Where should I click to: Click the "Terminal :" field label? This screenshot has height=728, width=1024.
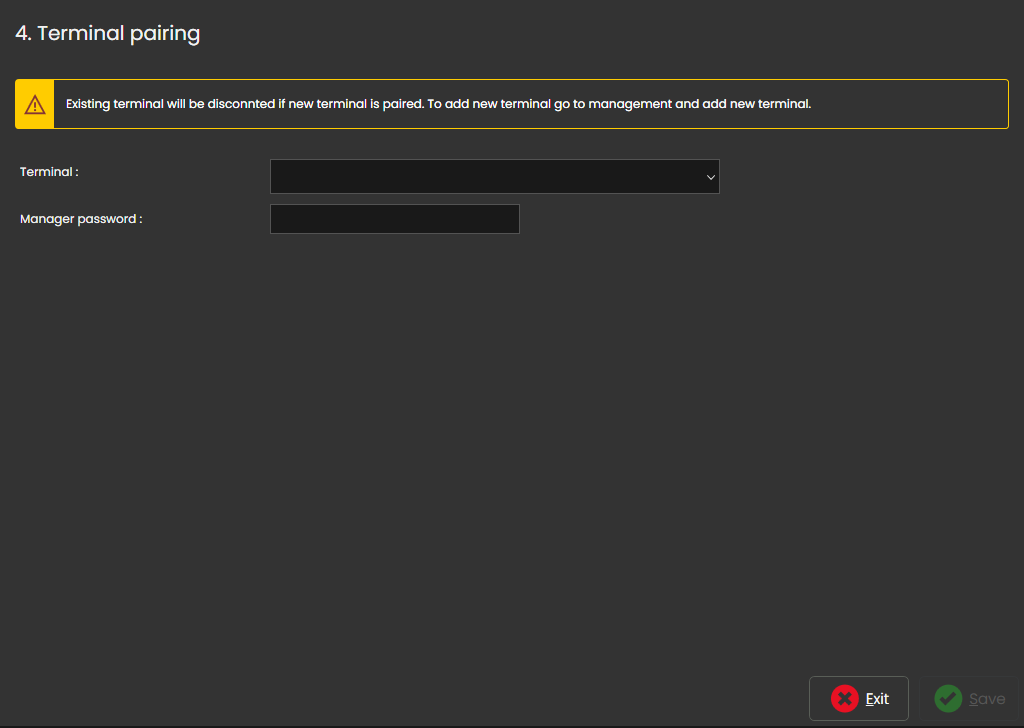(x=49, y=172)
